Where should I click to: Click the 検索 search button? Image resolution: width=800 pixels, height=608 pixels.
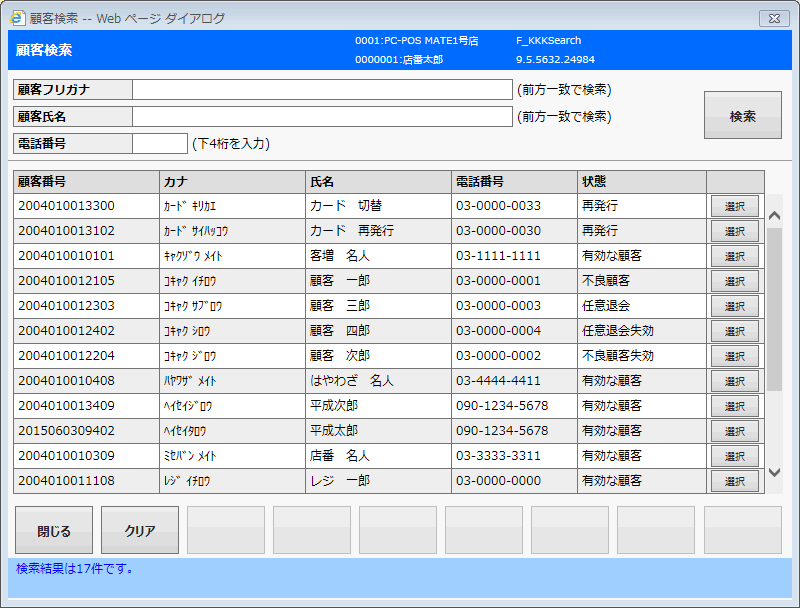pos(742,115)
